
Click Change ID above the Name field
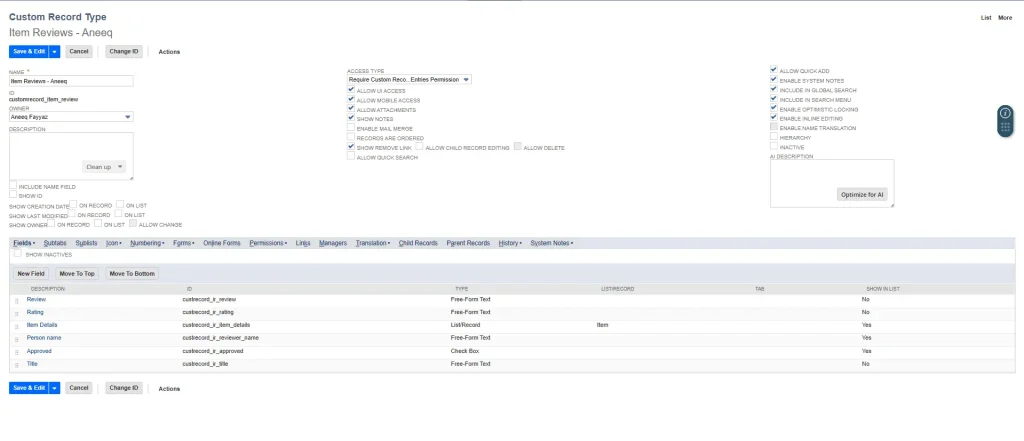[124, 51]
